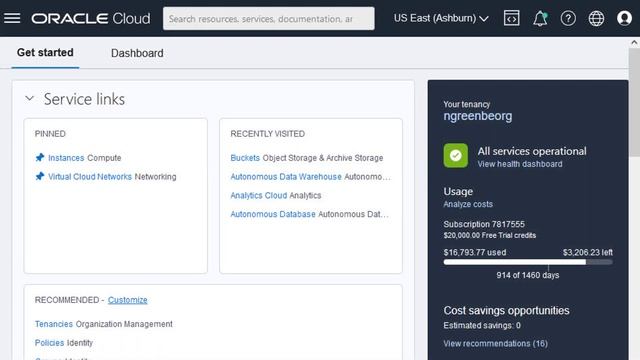Click the PINNED heading
Screen dimensions: 640x360
[x=50, y=134]
